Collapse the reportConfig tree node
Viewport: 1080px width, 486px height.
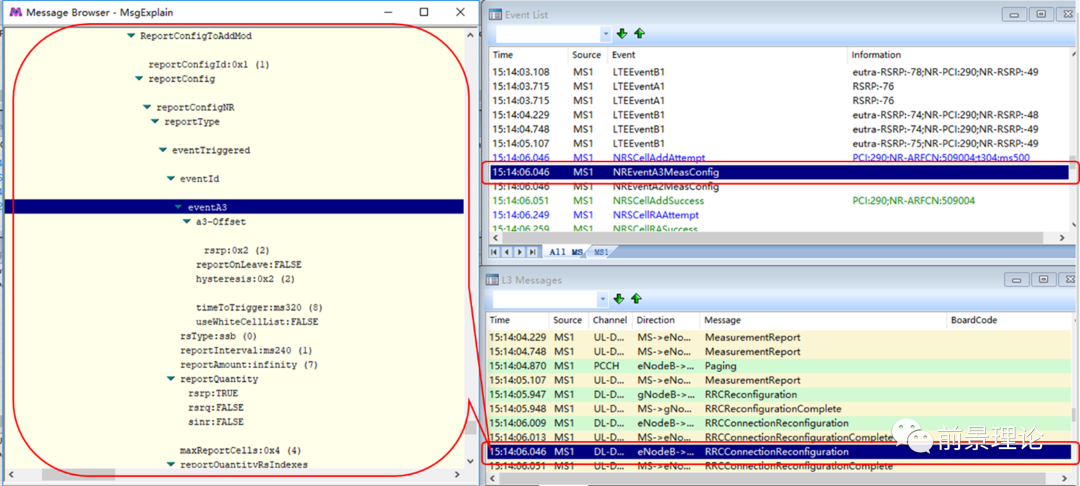pos(139,79)
